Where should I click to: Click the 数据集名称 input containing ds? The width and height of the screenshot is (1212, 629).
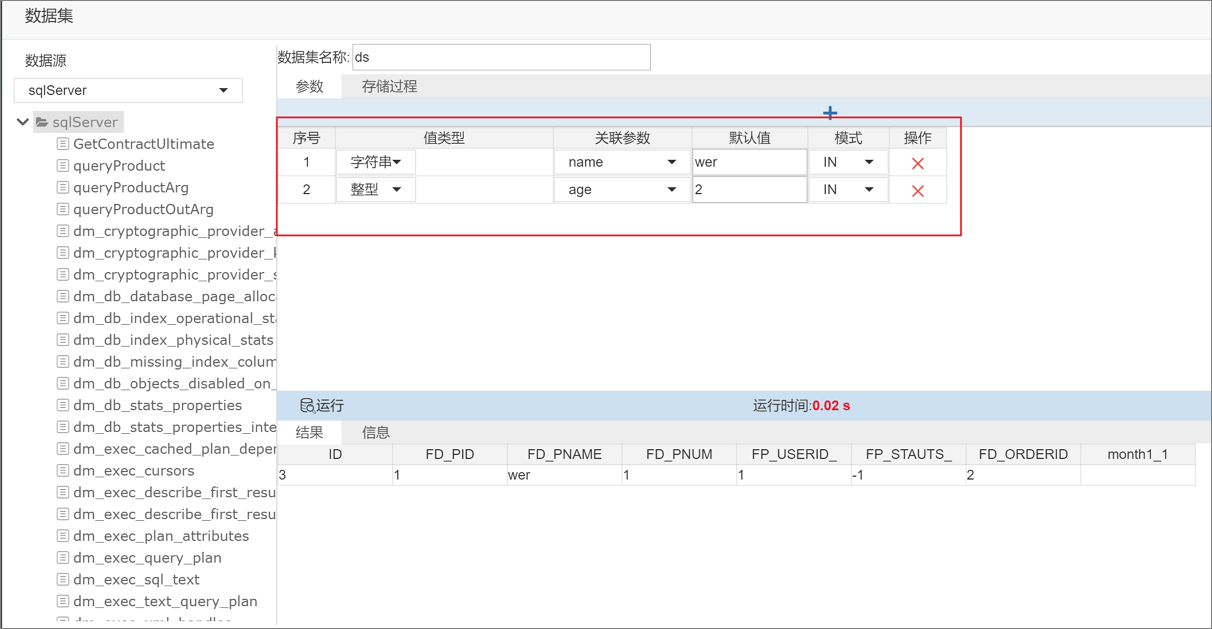tap(501, 57)
